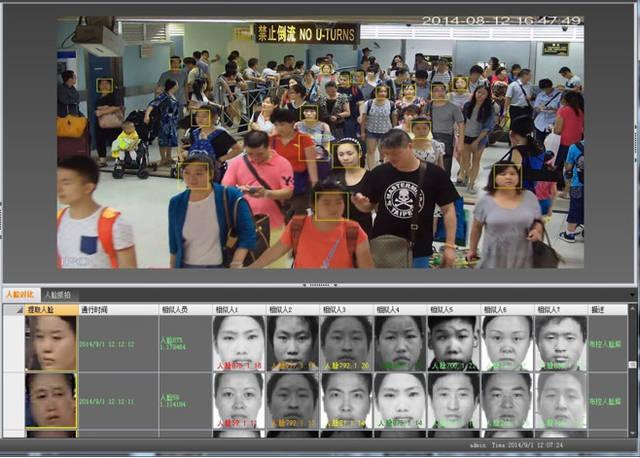640x458 pixels.
Task: Click the 12:12:12 timestamp cell
Action: (x=108, y=344)
